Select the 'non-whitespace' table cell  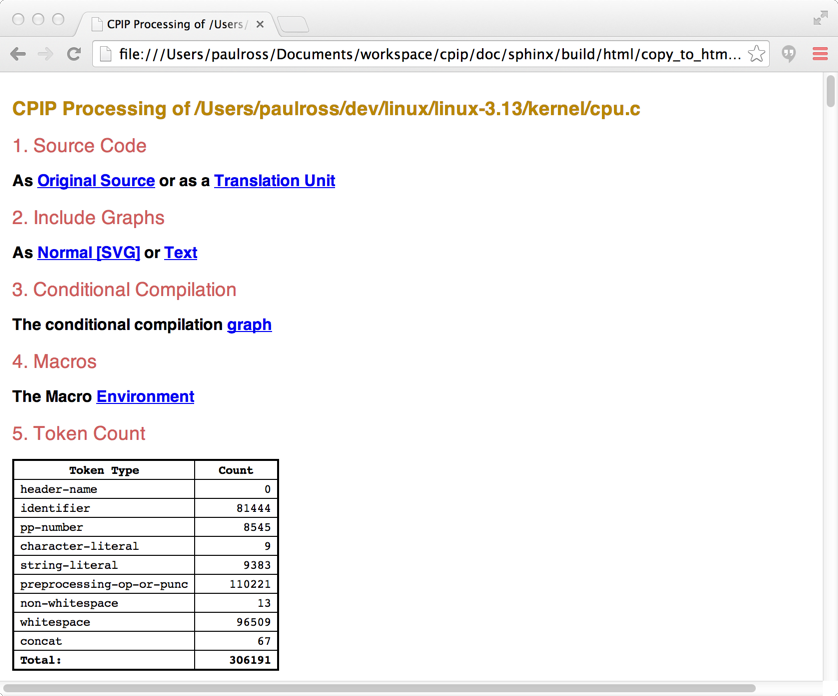coord(104,603)
